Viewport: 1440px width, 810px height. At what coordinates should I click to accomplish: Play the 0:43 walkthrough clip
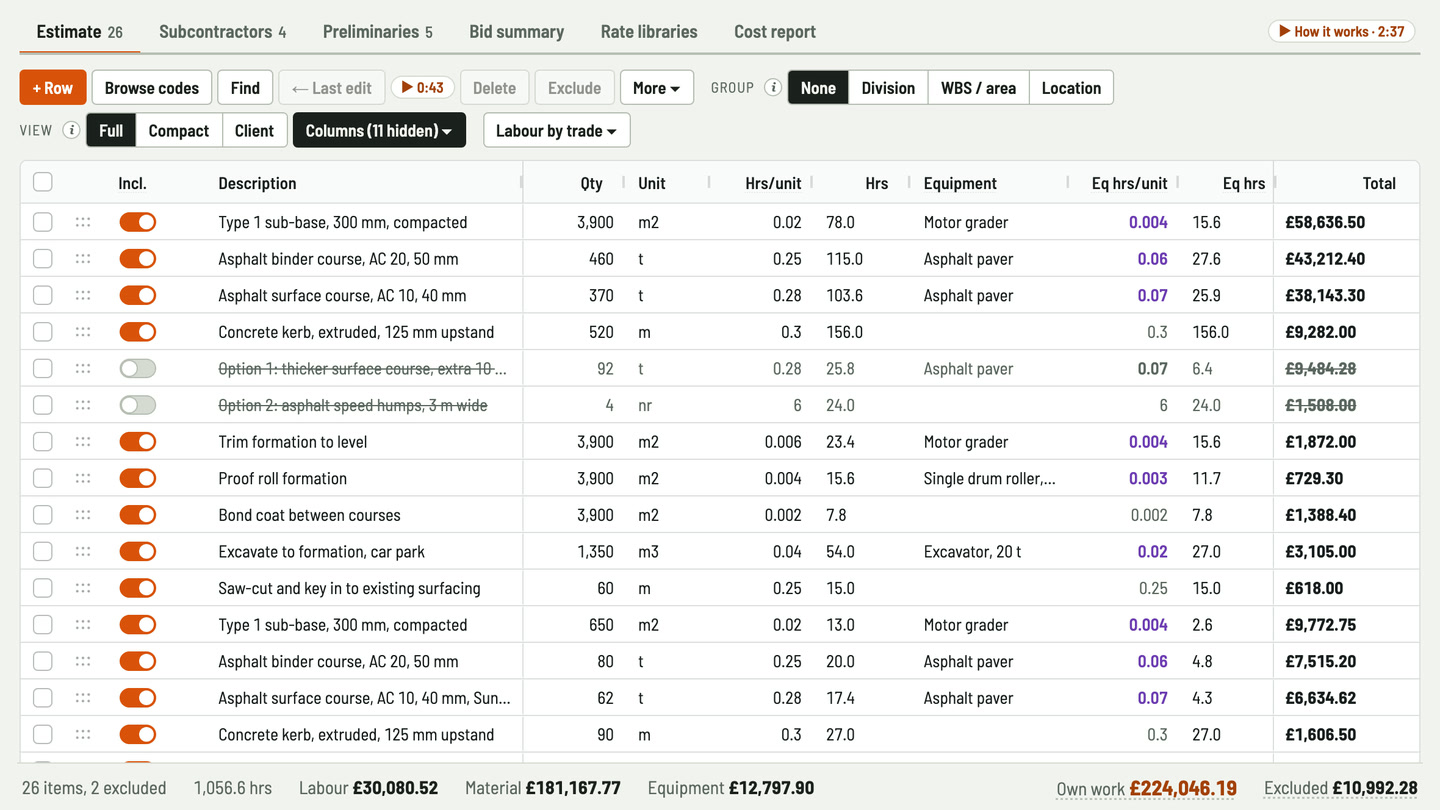[423, 88]
